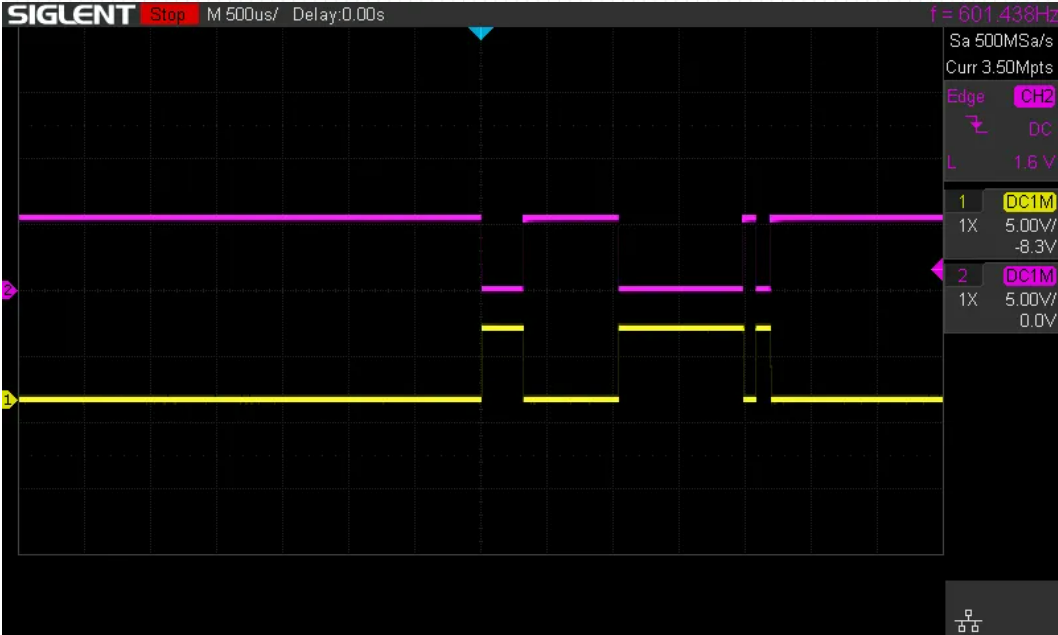
Task: Toggle channel 1 via yellow DC1M label
Action: pyautogui.click(x=1030, y=202)
